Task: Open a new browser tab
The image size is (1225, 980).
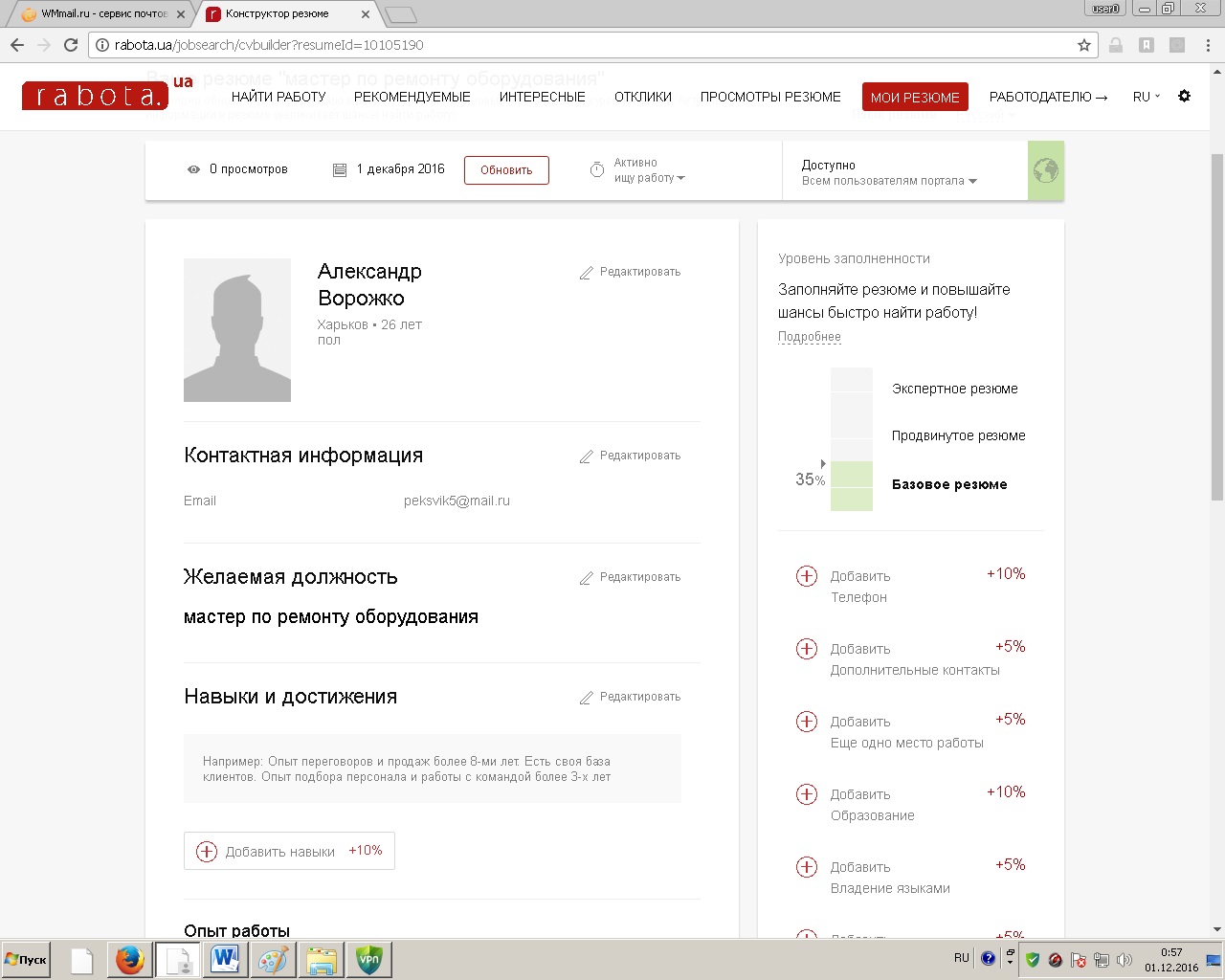Action: [x=401, y=14]
